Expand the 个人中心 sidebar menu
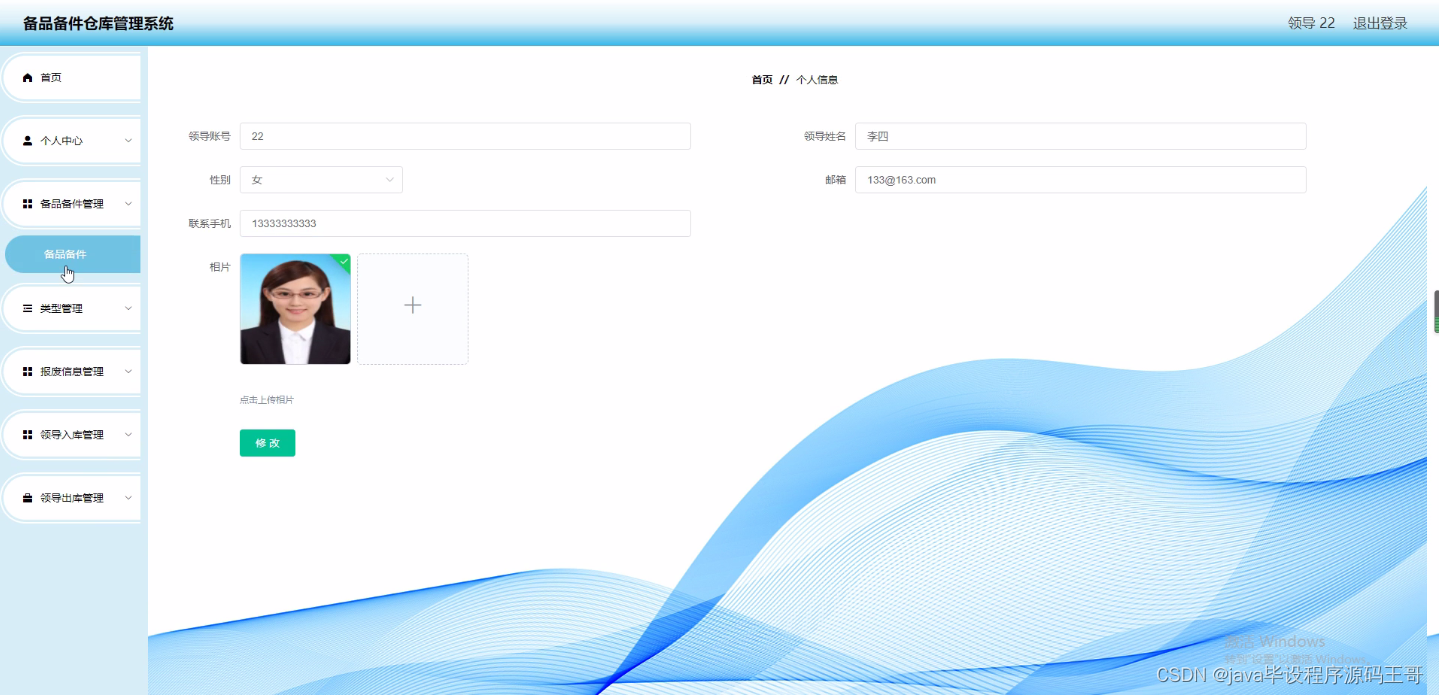Image resolution: width=1439 pixels, height=695 pixels. coord(128,140)
